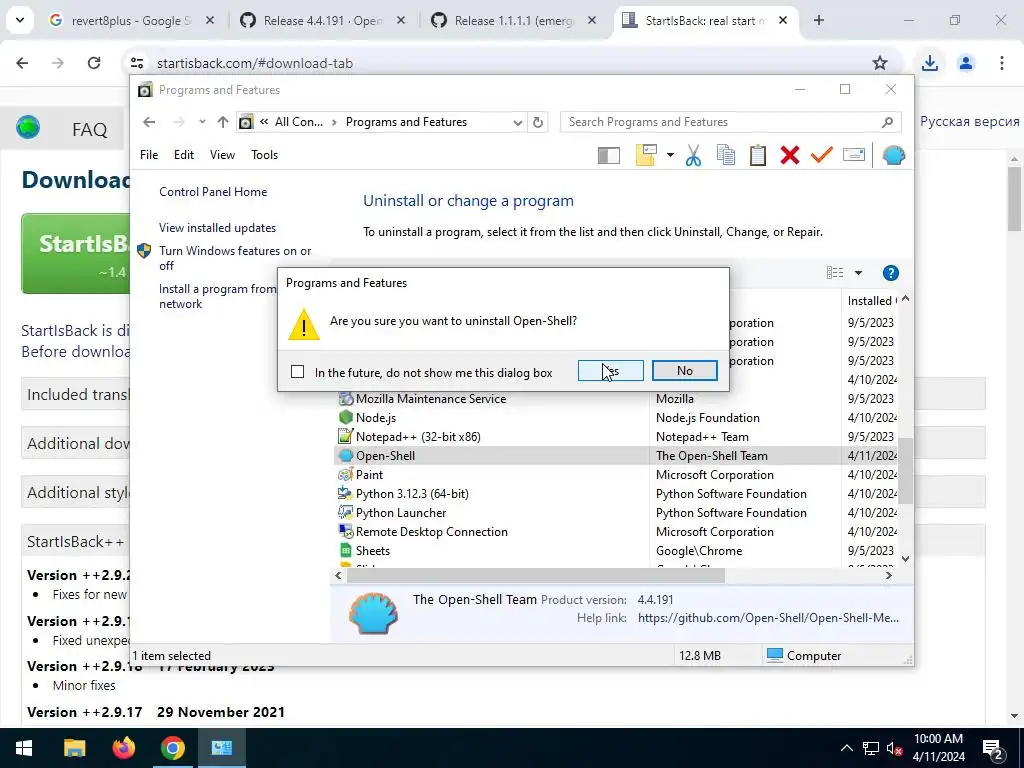Click the Up one level arrow
Viewport: 1024px width, 768px height.
223,122
